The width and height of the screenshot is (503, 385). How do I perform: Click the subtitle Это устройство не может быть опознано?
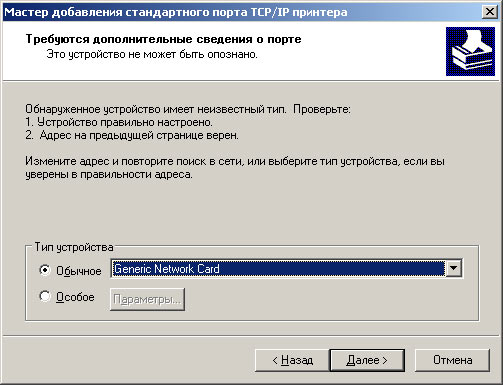152,54
